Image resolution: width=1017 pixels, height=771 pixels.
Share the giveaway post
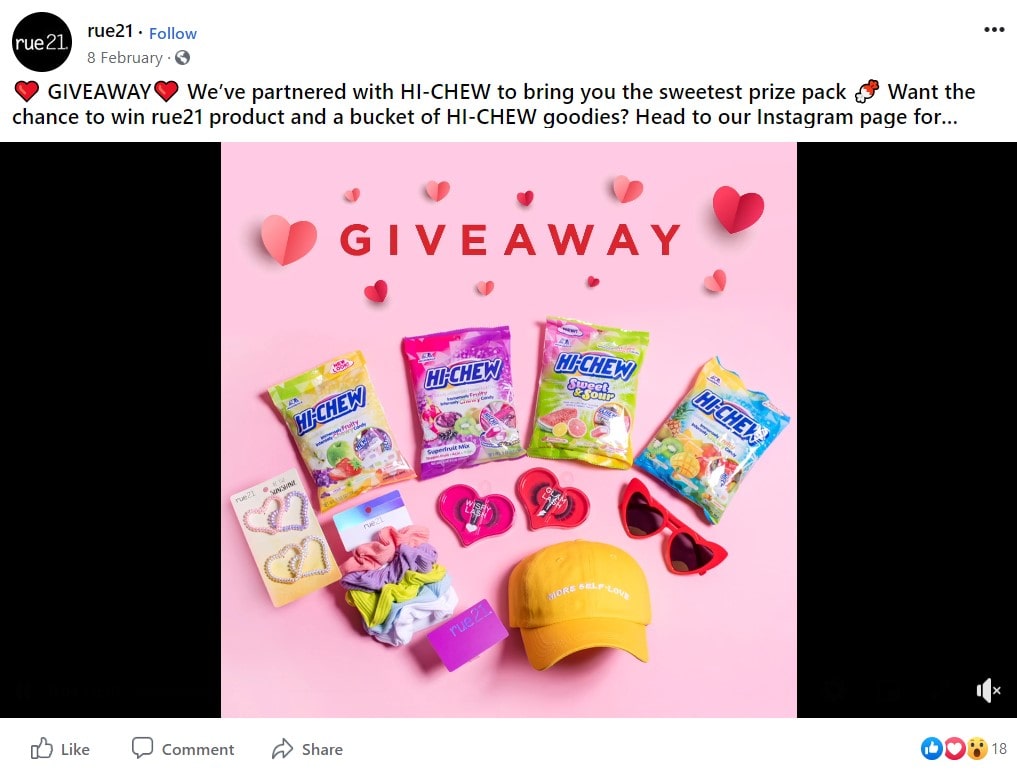click(x=307, y=749)
